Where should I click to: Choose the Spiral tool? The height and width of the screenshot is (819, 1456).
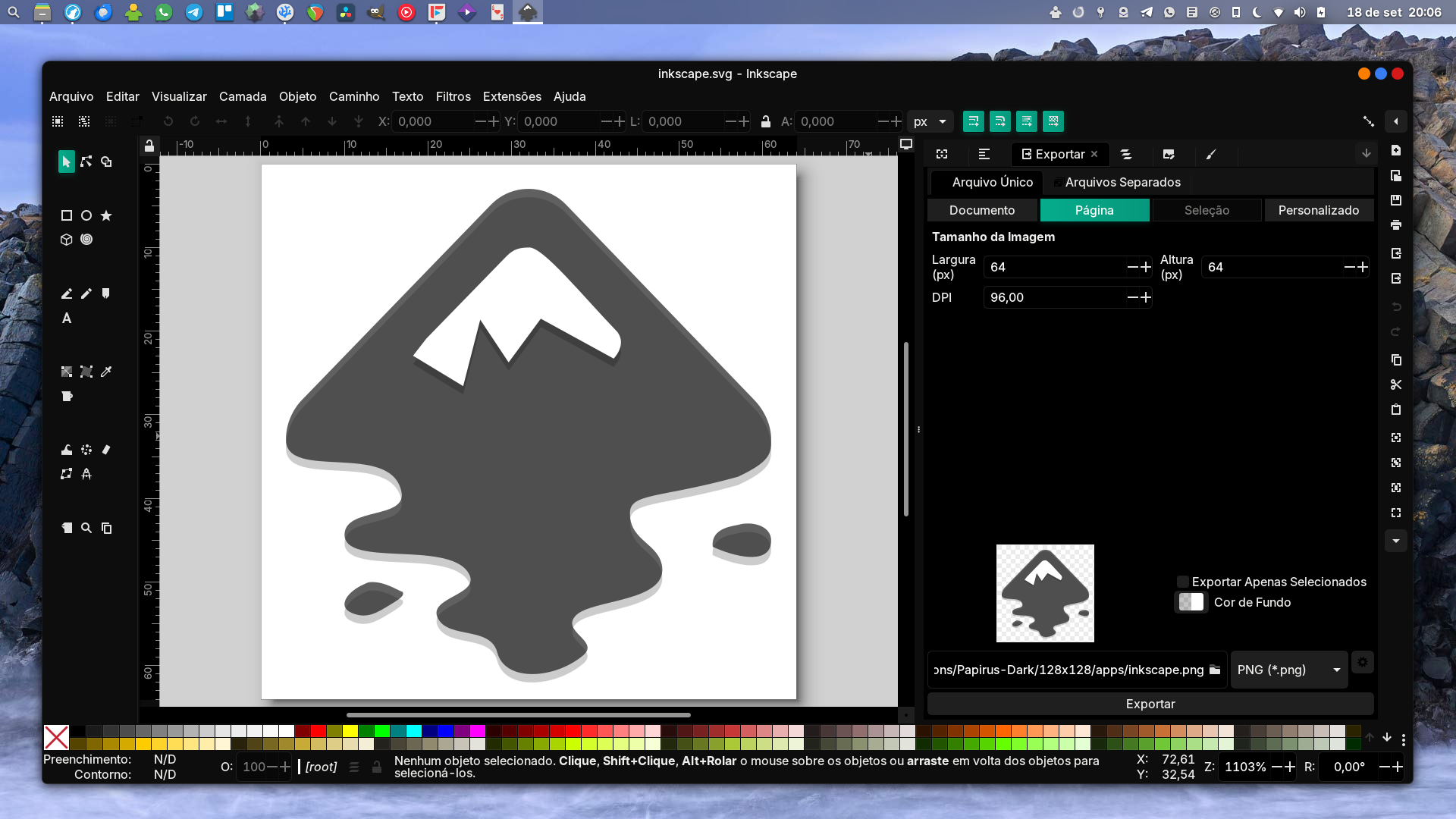pos(86,240)
